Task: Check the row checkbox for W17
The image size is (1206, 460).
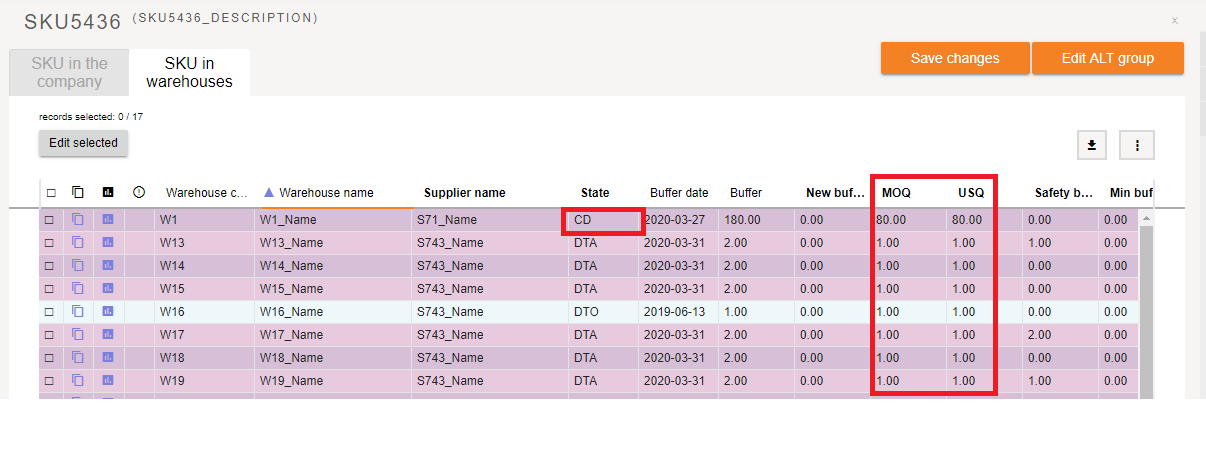Action: click(48, 335)
